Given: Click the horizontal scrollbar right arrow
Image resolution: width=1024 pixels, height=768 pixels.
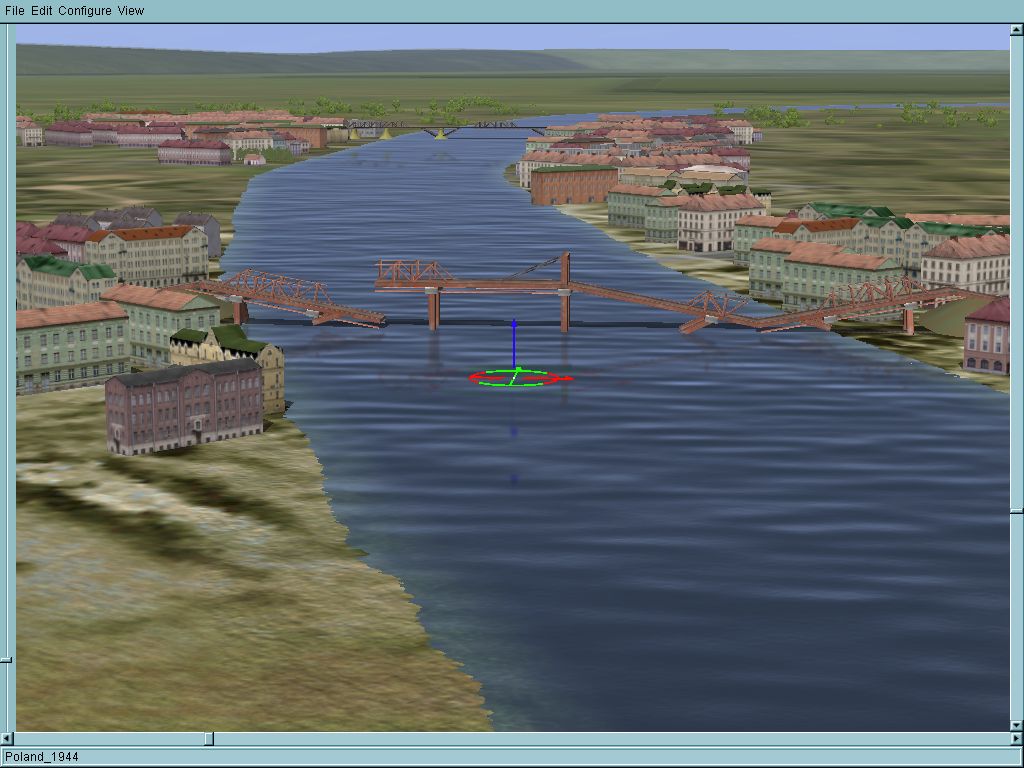Looking at the screenshot, I should point(1017,739).
